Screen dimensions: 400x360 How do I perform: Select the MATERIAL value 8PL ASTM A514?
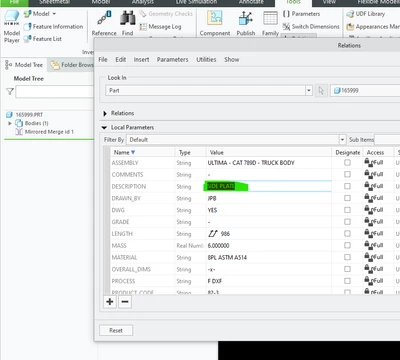pos(227,257)
